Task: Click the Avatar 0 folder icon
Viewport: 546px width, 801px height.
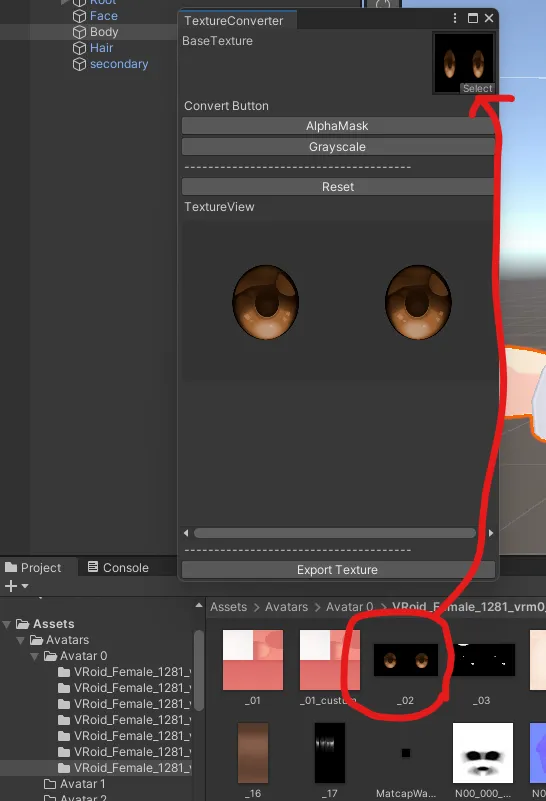Action: click(x=50, y=655)
